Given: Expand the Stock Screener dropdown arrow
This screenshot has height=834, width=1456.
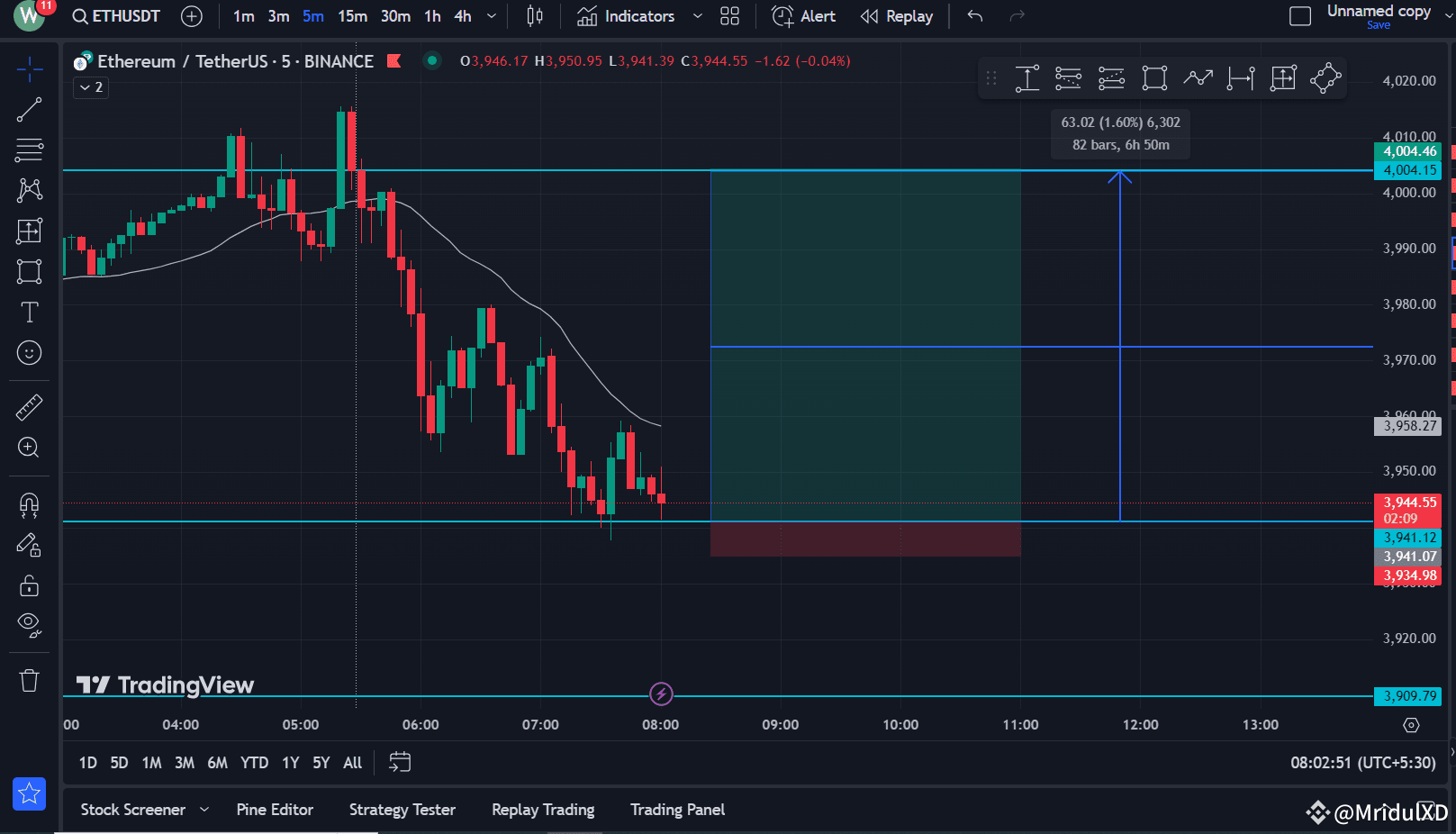Looking at the screenshot, I should (204, 810).
